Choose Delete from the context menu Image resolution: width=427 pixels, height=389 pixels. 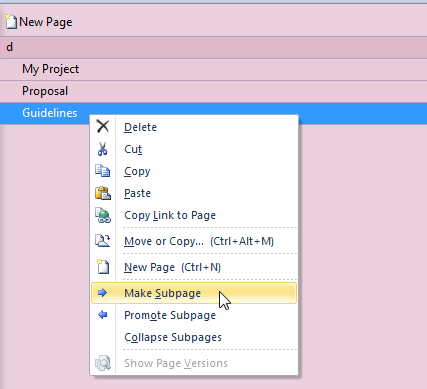pos(194,127)
